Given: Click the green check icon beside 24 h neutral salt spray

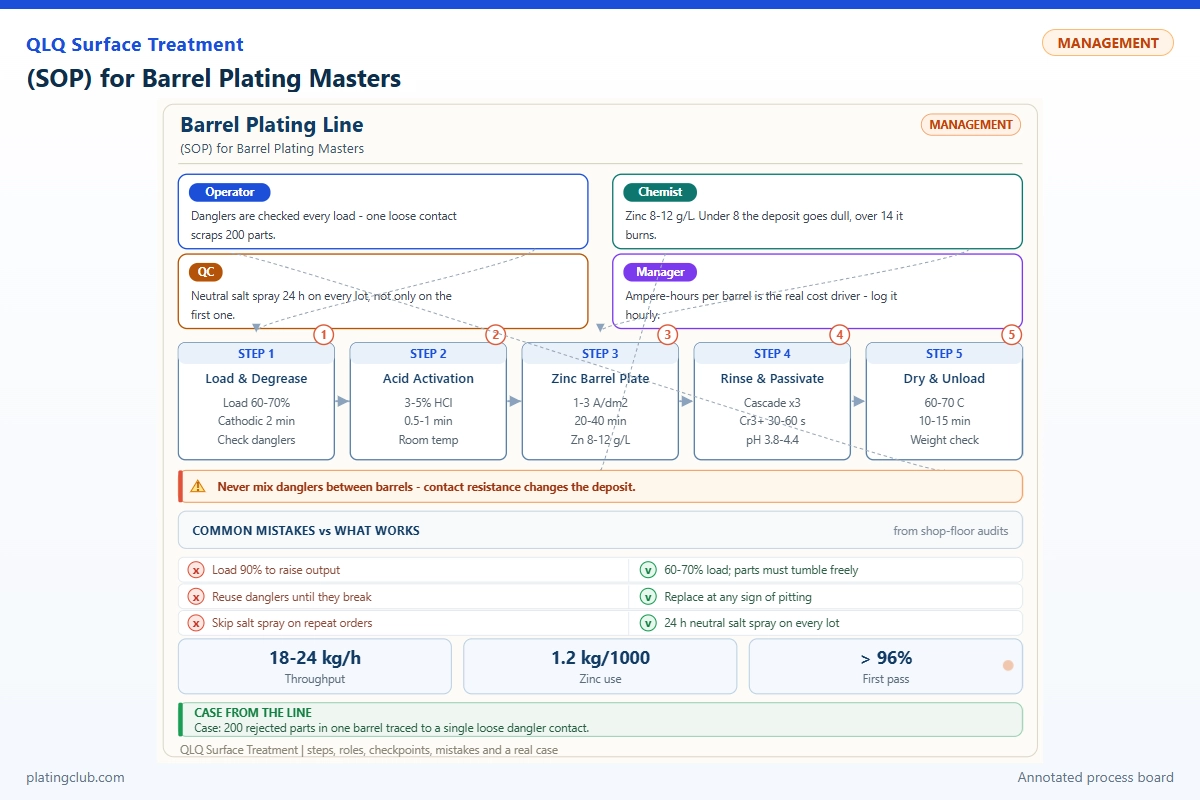Looking at the screenshot, I should pyautogui.click(x=648, y=623).
